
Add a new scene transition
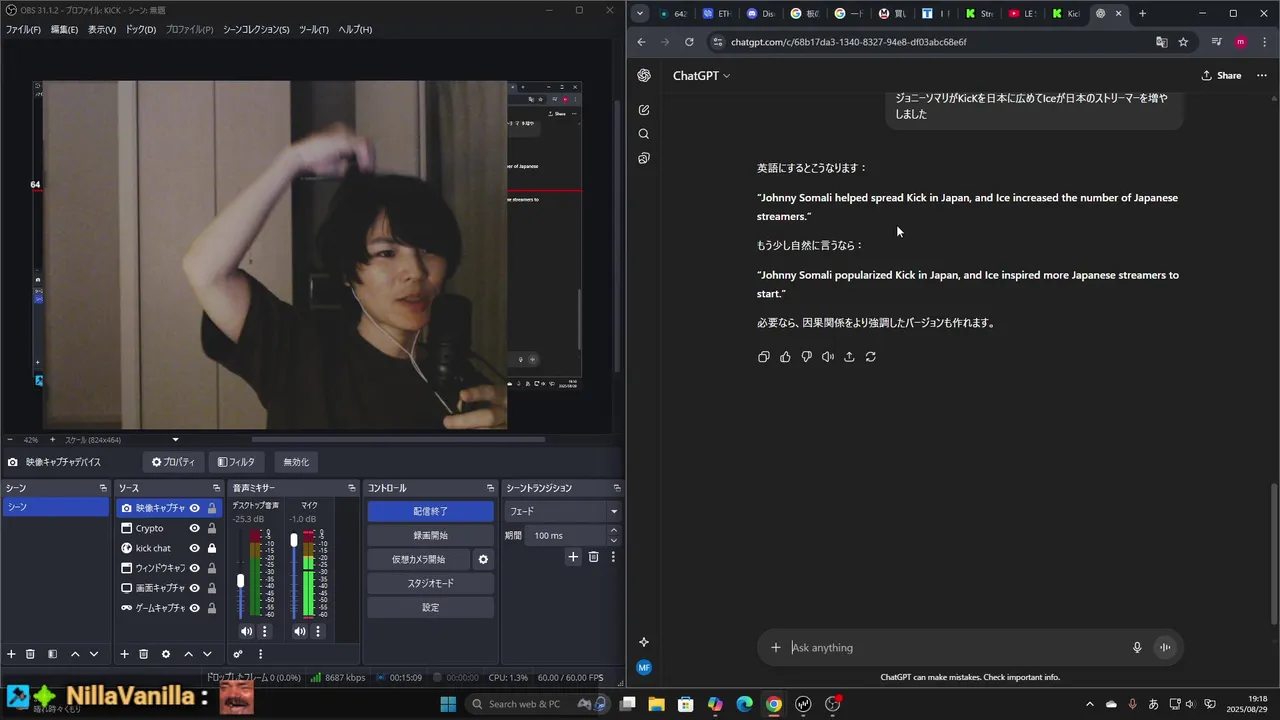(x=573, y=557)
